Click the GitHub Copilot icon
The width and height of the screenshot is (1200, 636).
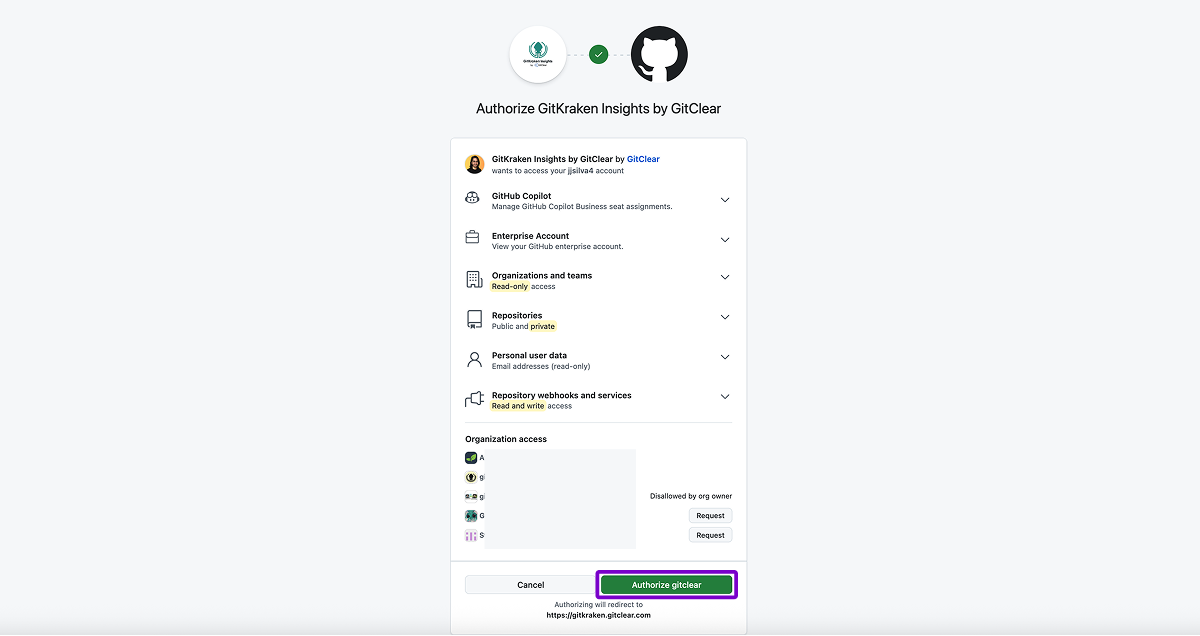tap(473, 198)
